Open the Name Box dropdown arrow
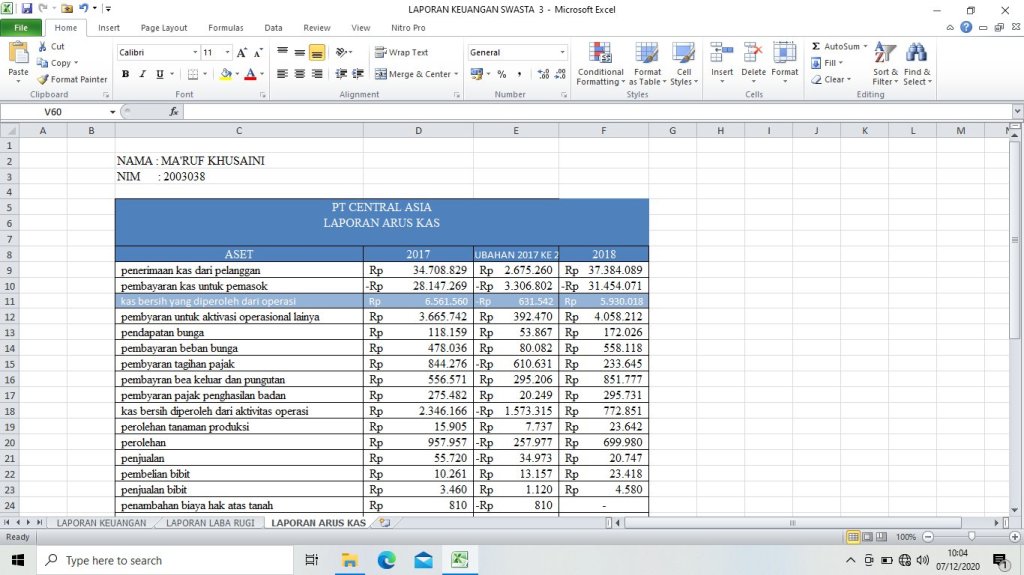Viewport: 1024px width, 575px height. 112,112
